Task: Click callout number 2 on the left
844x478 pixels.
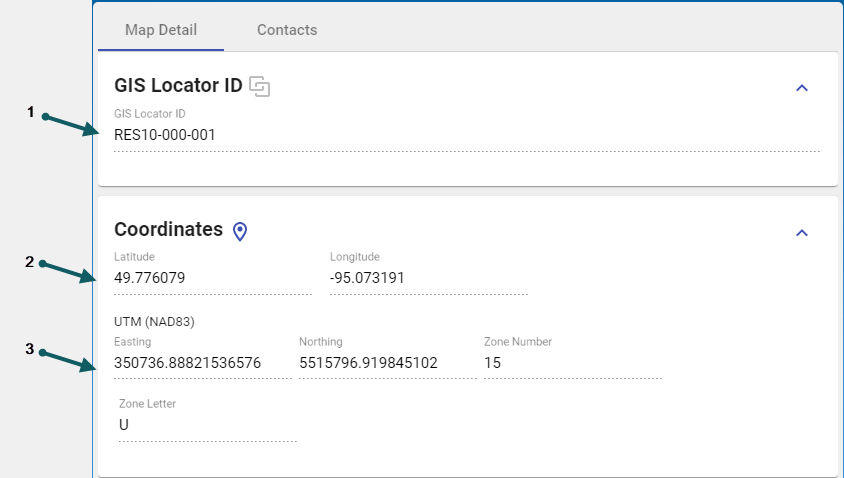Action: coord(30,262)
